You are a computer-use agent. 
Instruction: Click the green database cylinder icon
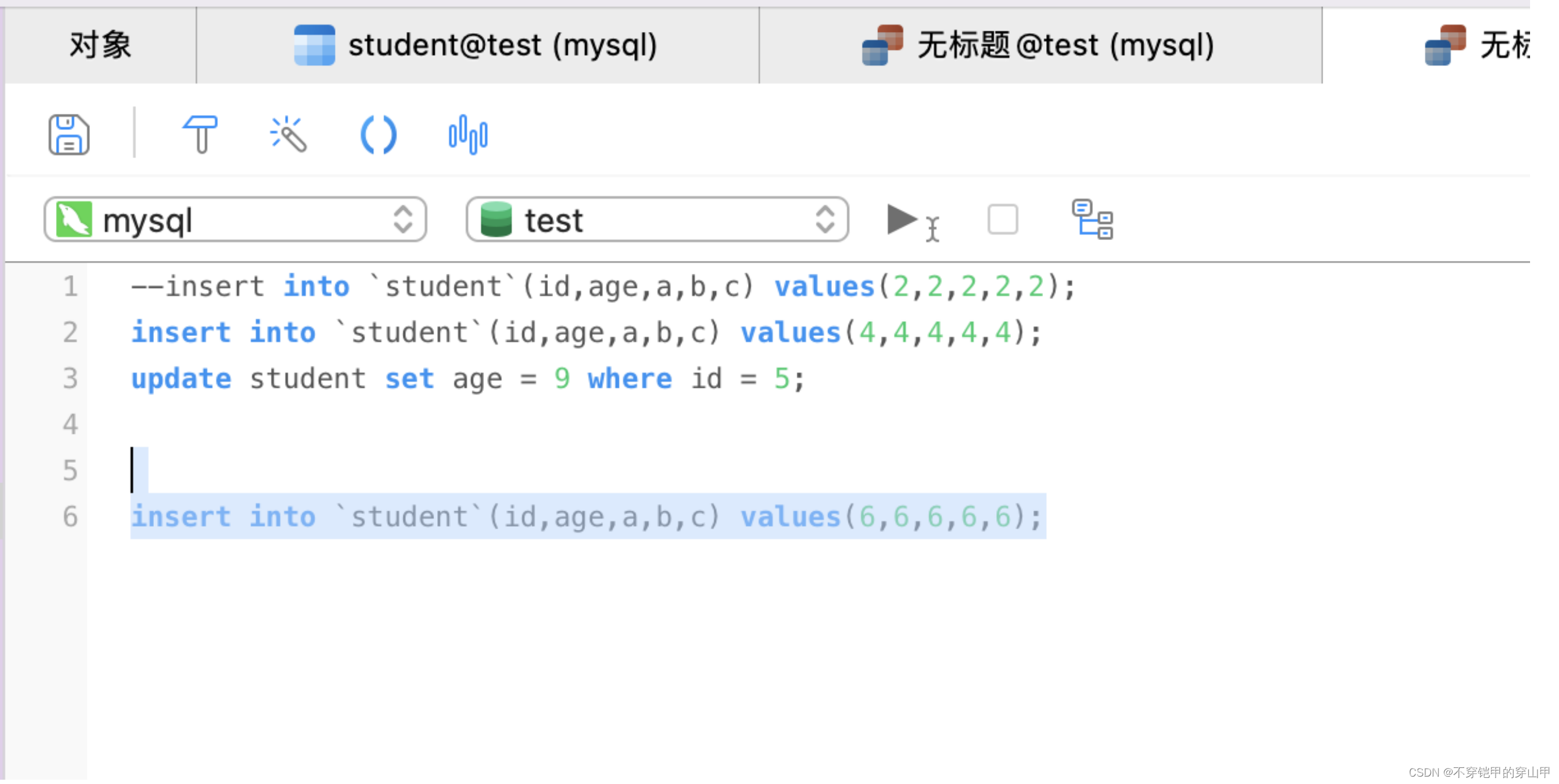coord(496,220)
